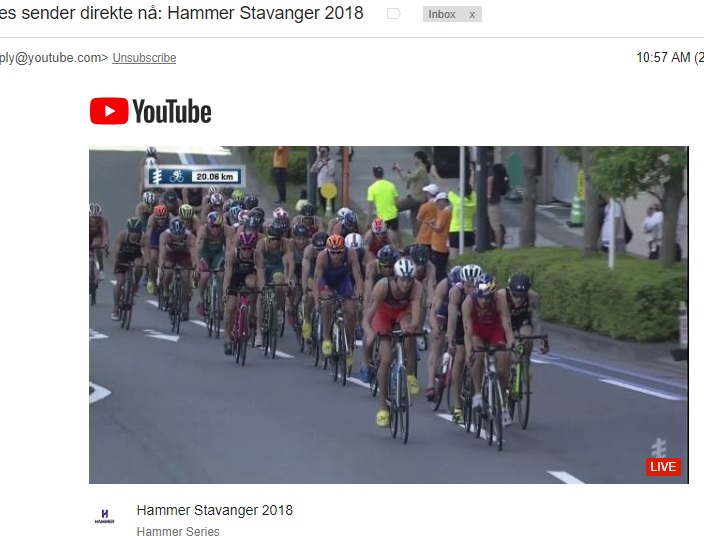Click the Inbox label tag
Screen dimensions: 704x536
click(x=442, y=14)
